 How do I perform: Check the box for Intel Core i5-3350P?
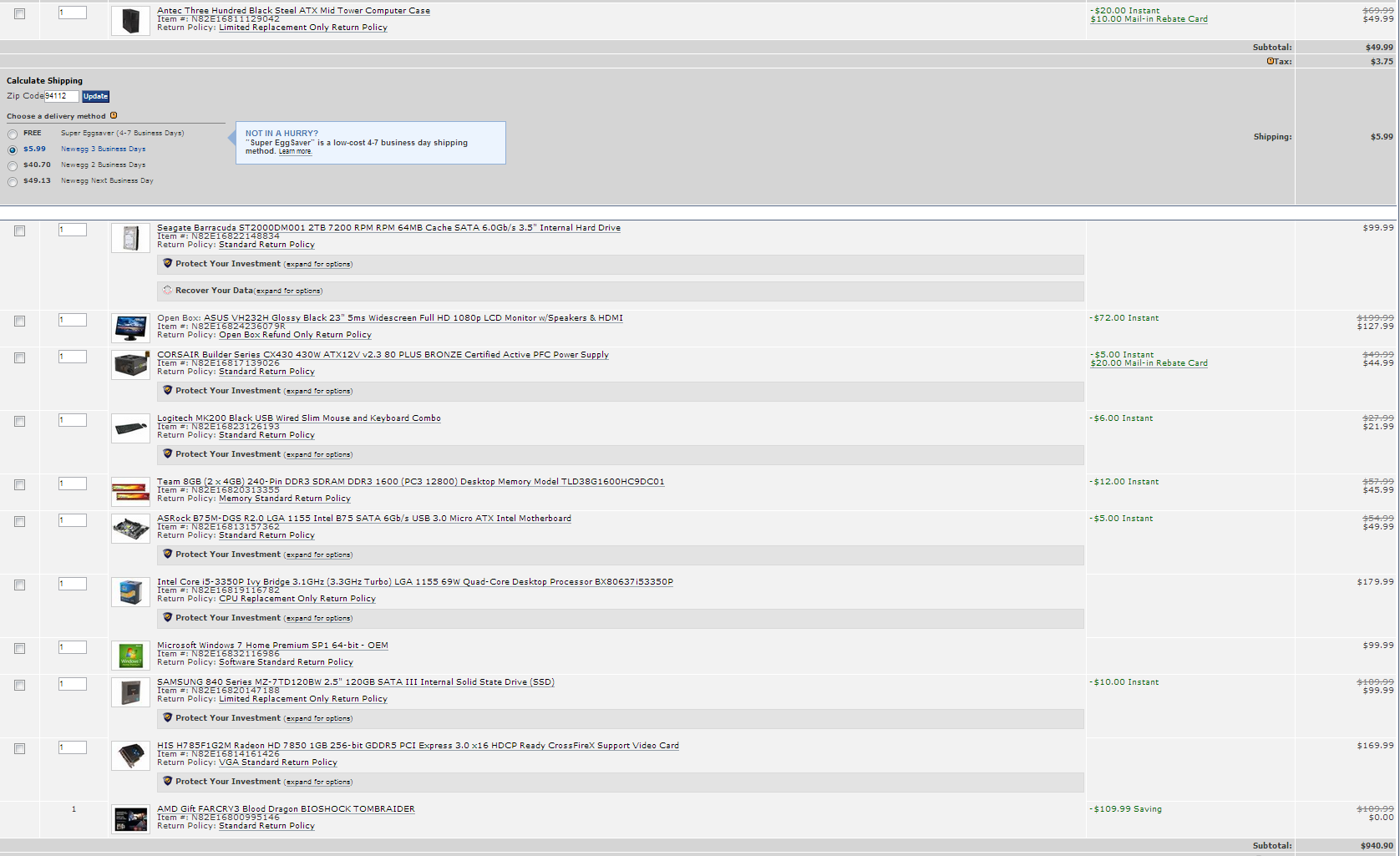[x=19, y=585]
